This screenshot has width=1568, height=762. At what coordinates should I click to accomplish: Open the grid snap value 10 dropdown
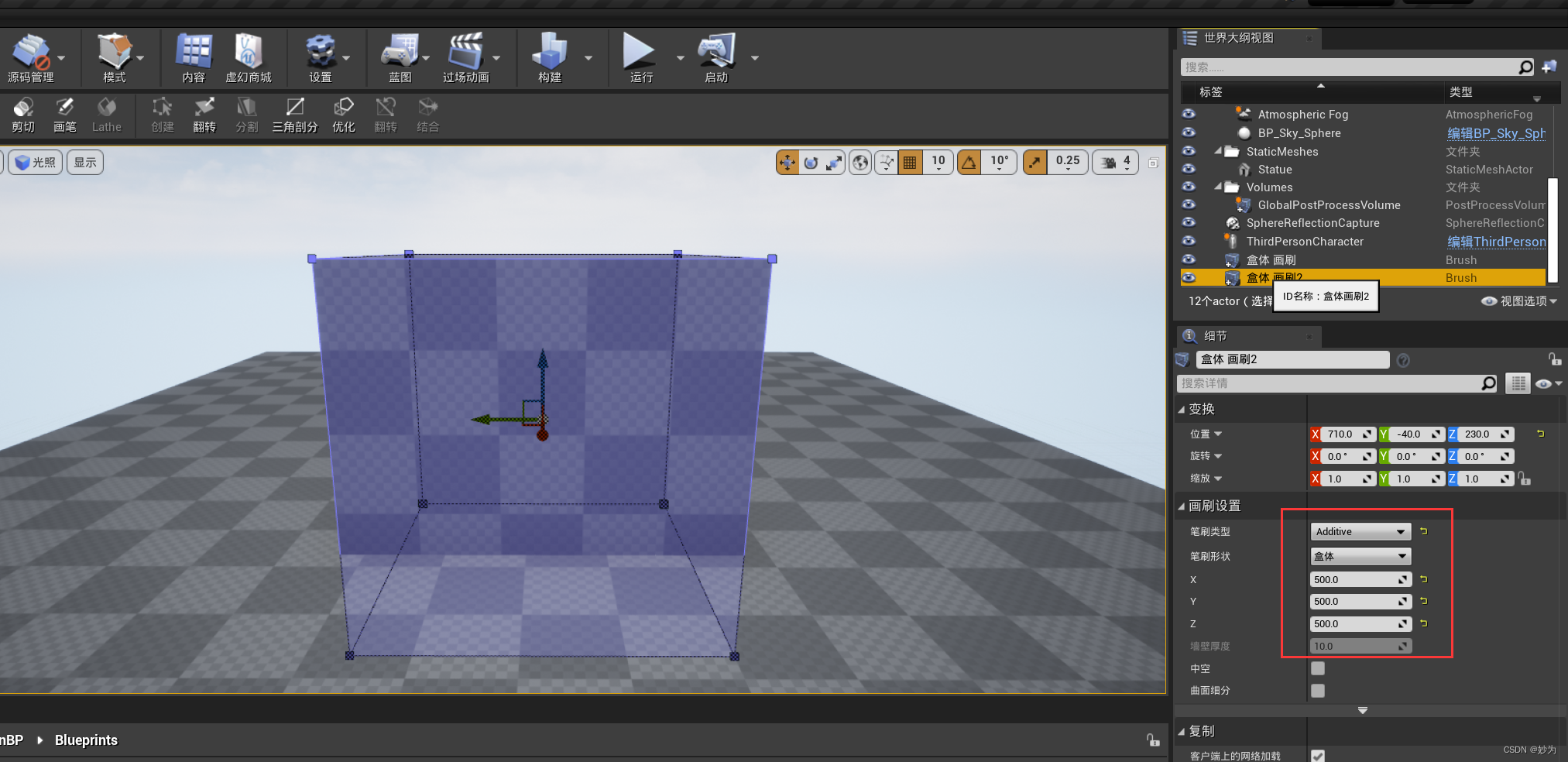938,163
